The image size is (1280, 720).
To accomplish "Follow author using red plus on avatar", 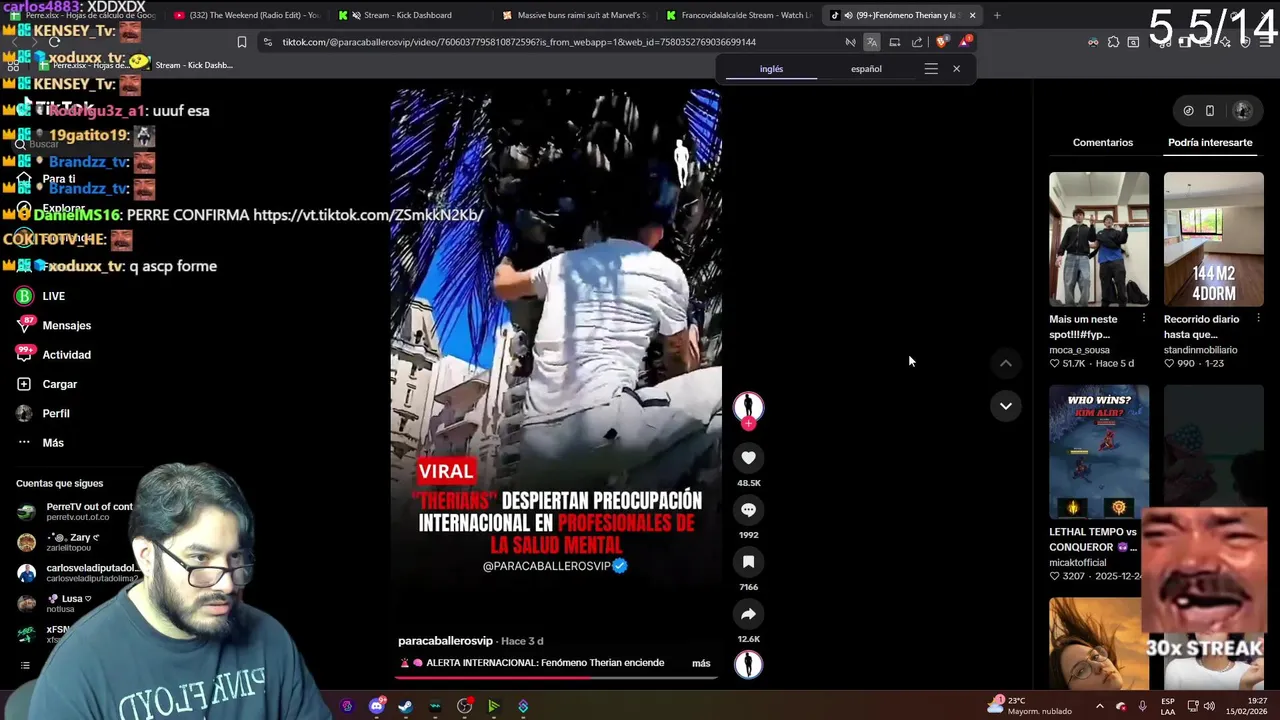I will point(748,423).
